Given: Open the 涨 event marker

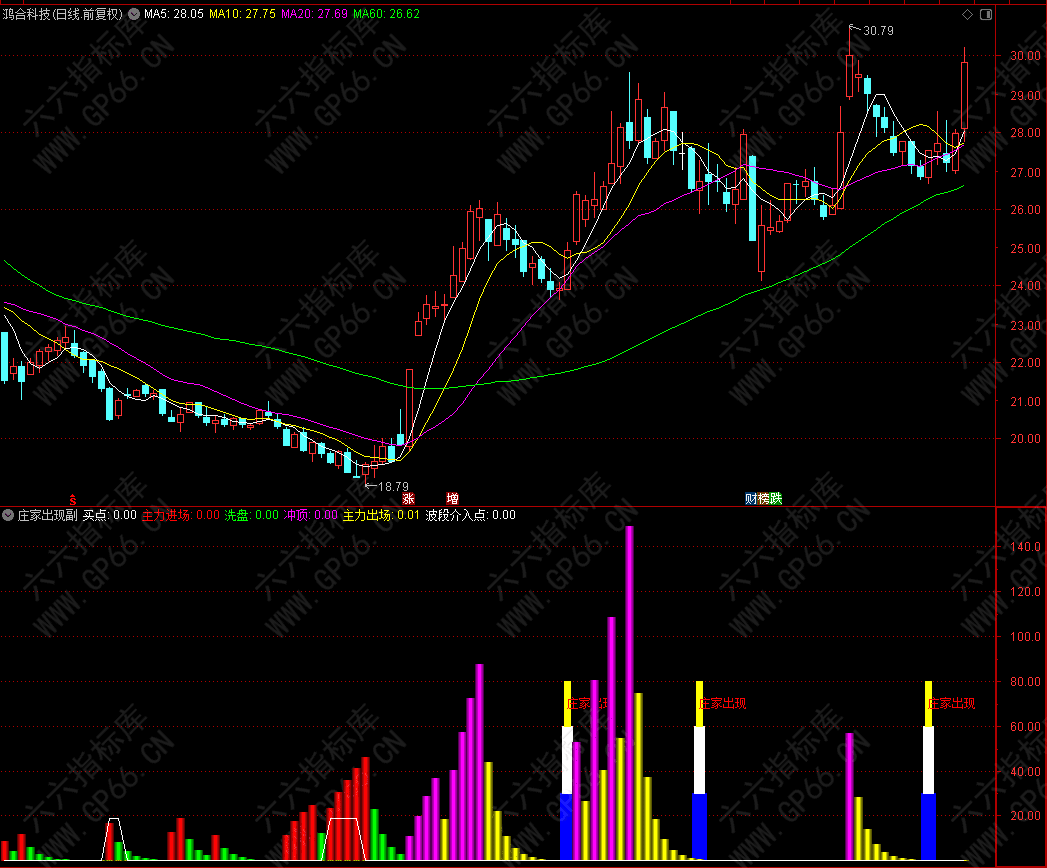Looking at the screenshot, I should tap(408, 499).
